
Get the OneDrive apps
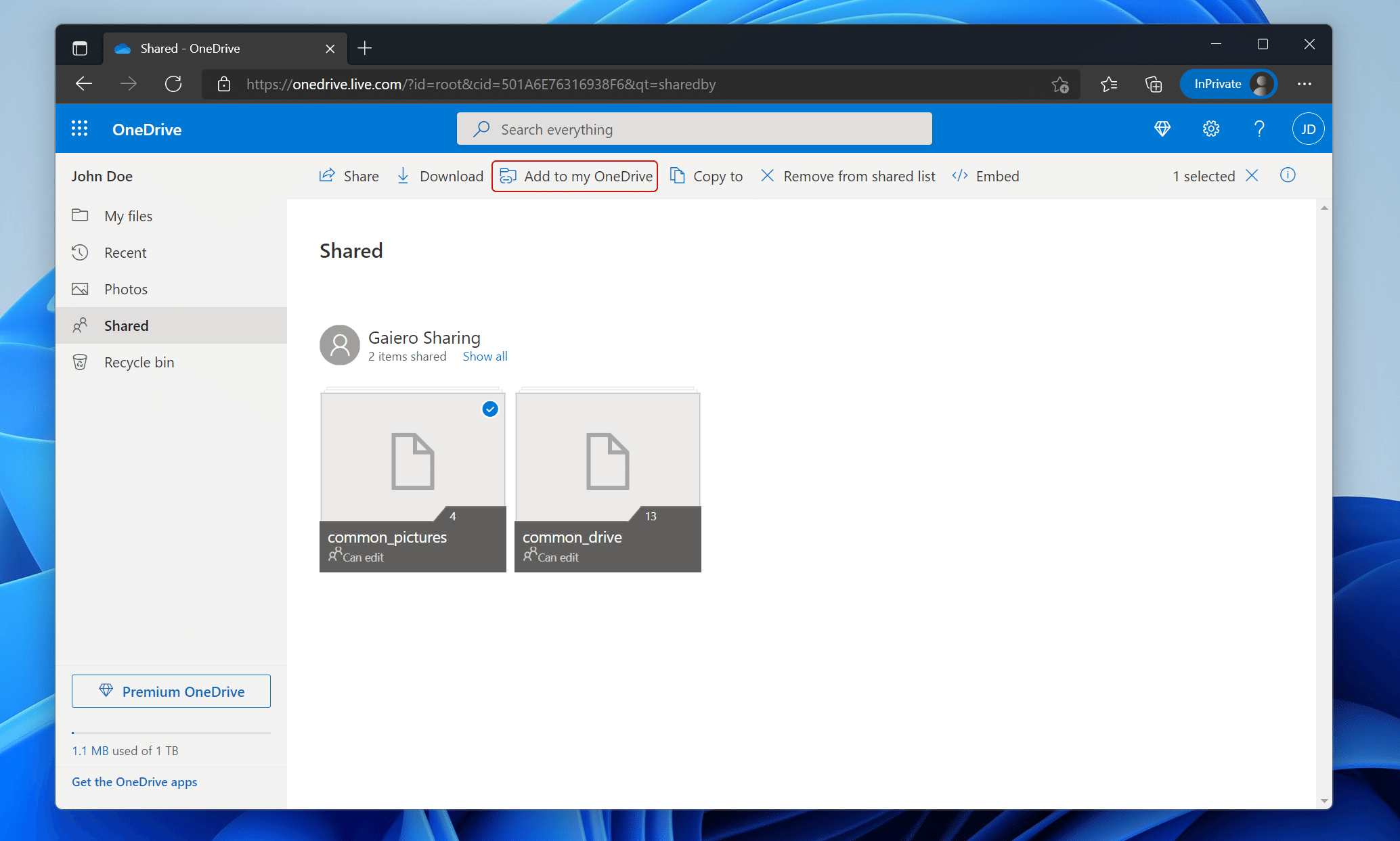pos(134,781)
